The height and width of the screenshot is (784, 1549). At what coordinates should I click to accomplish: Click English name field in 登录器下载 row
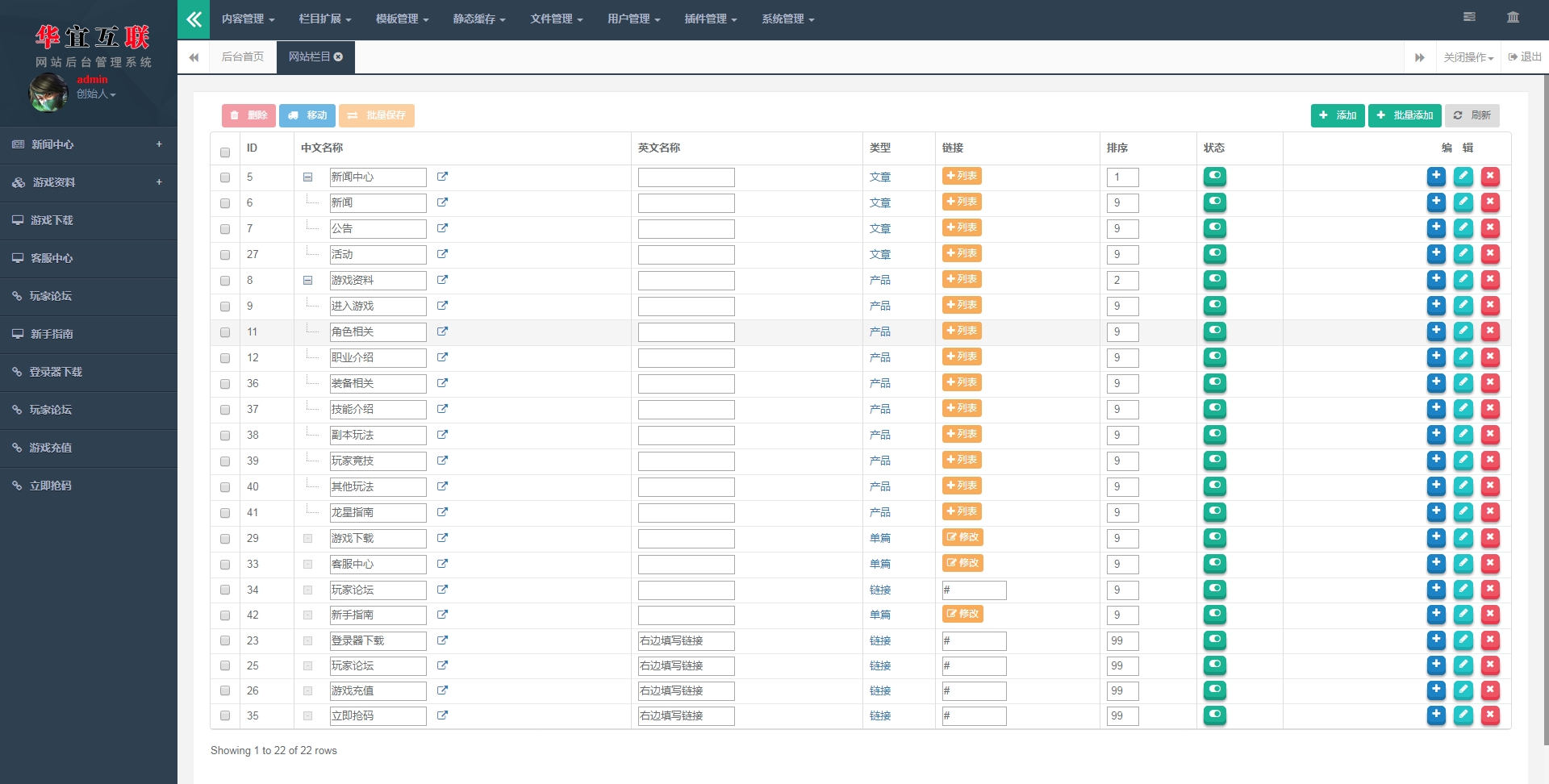tap(686, 641)
